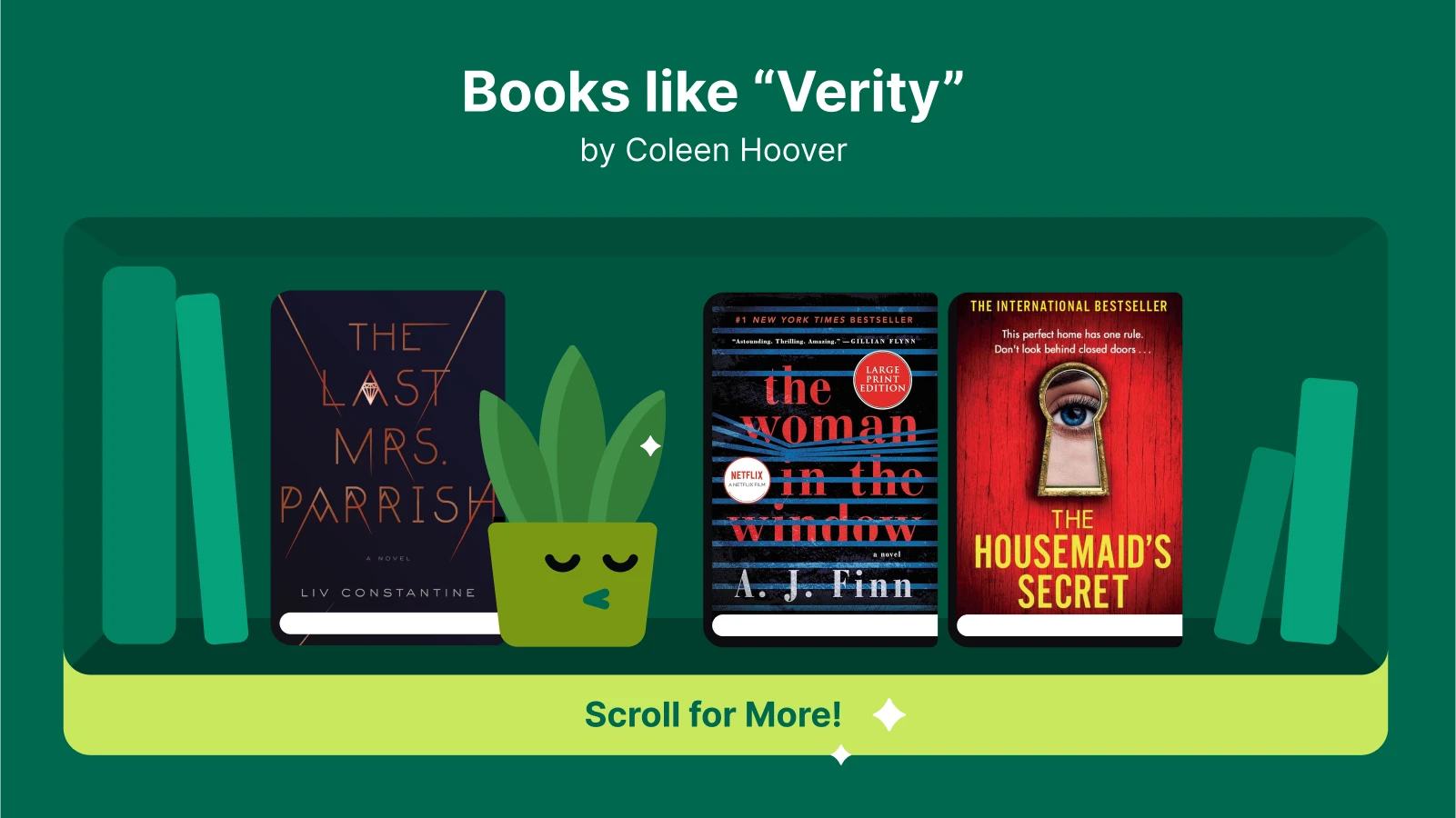Open The Last Mrs. Parrish book cover
The height and width of the screenshot is (818, 1456).
pyautogui.click(x=387, y=467)
